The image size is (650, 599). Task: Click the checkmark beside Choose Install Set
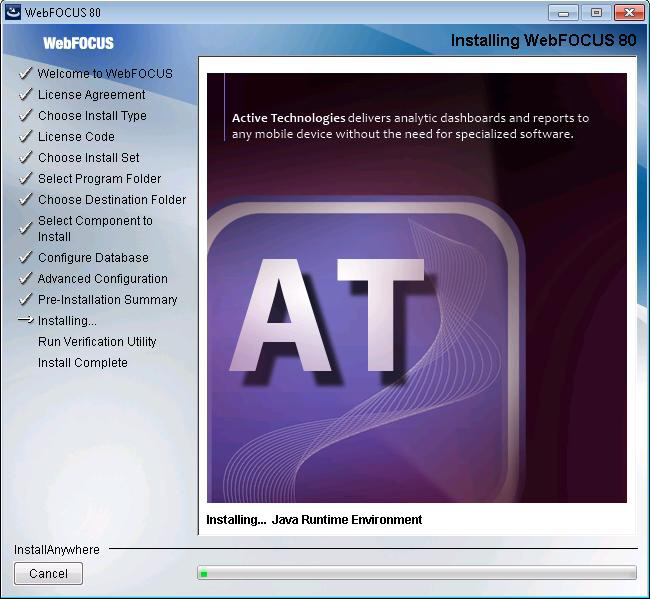pos(25,157)
